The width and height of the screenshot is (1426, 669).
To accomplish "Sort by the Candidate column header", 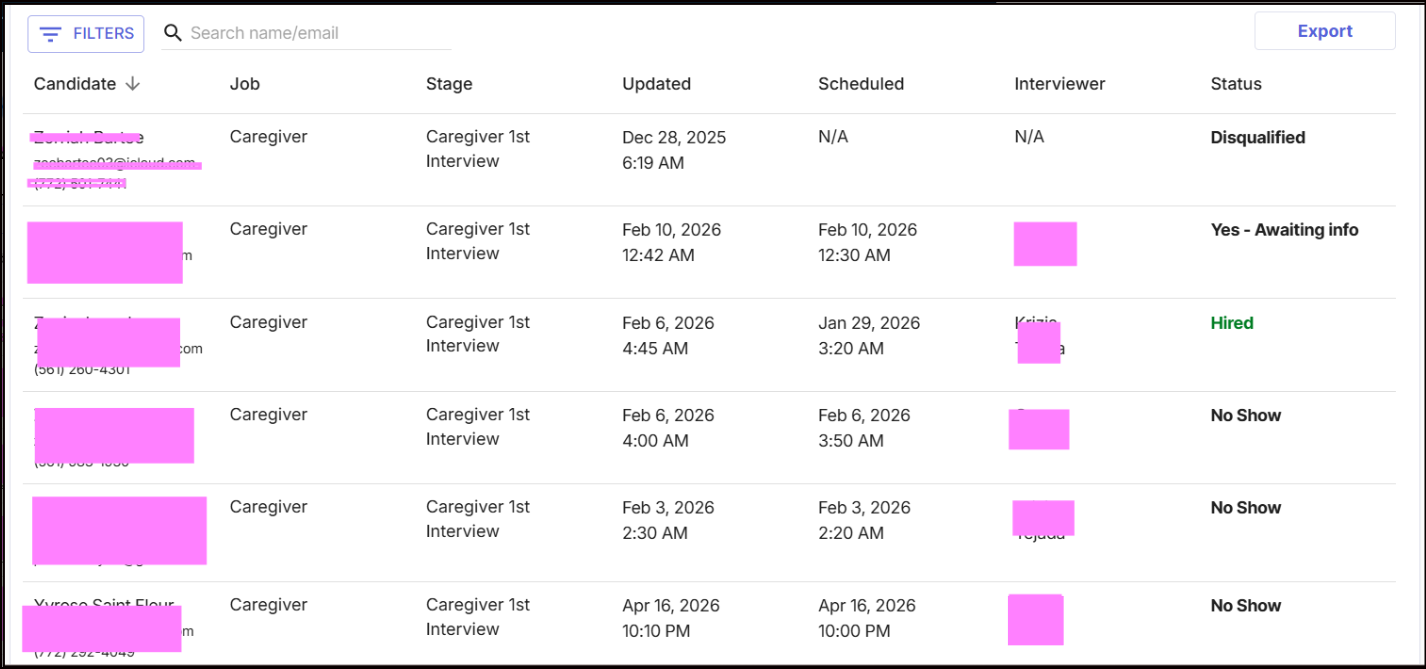I will 75,84.
